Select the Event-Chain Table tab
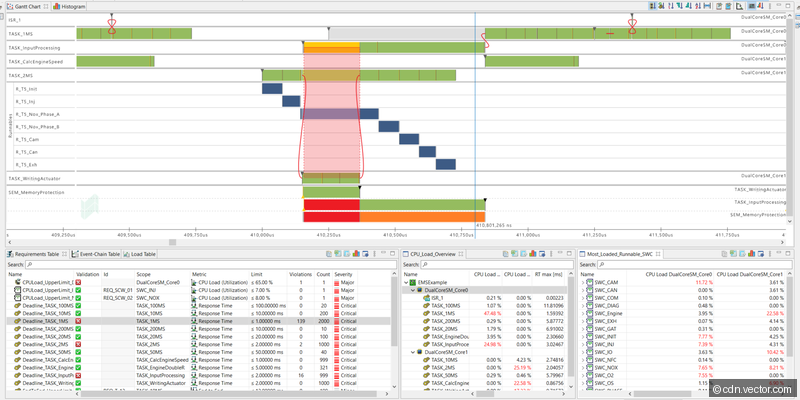 click(x=98, y=254)
